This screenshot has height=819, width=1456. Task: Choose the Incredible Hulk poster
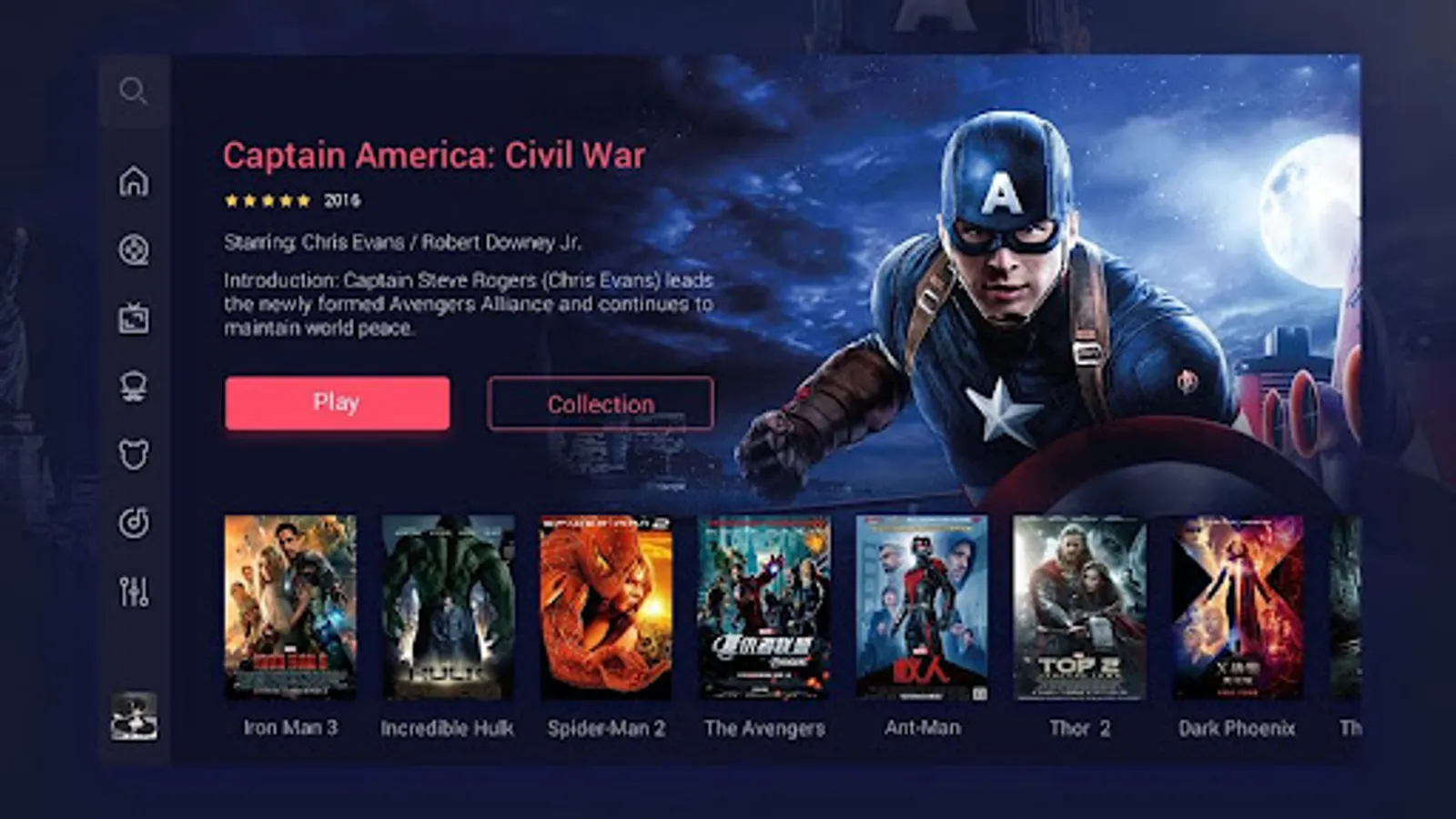coord(448,607)
